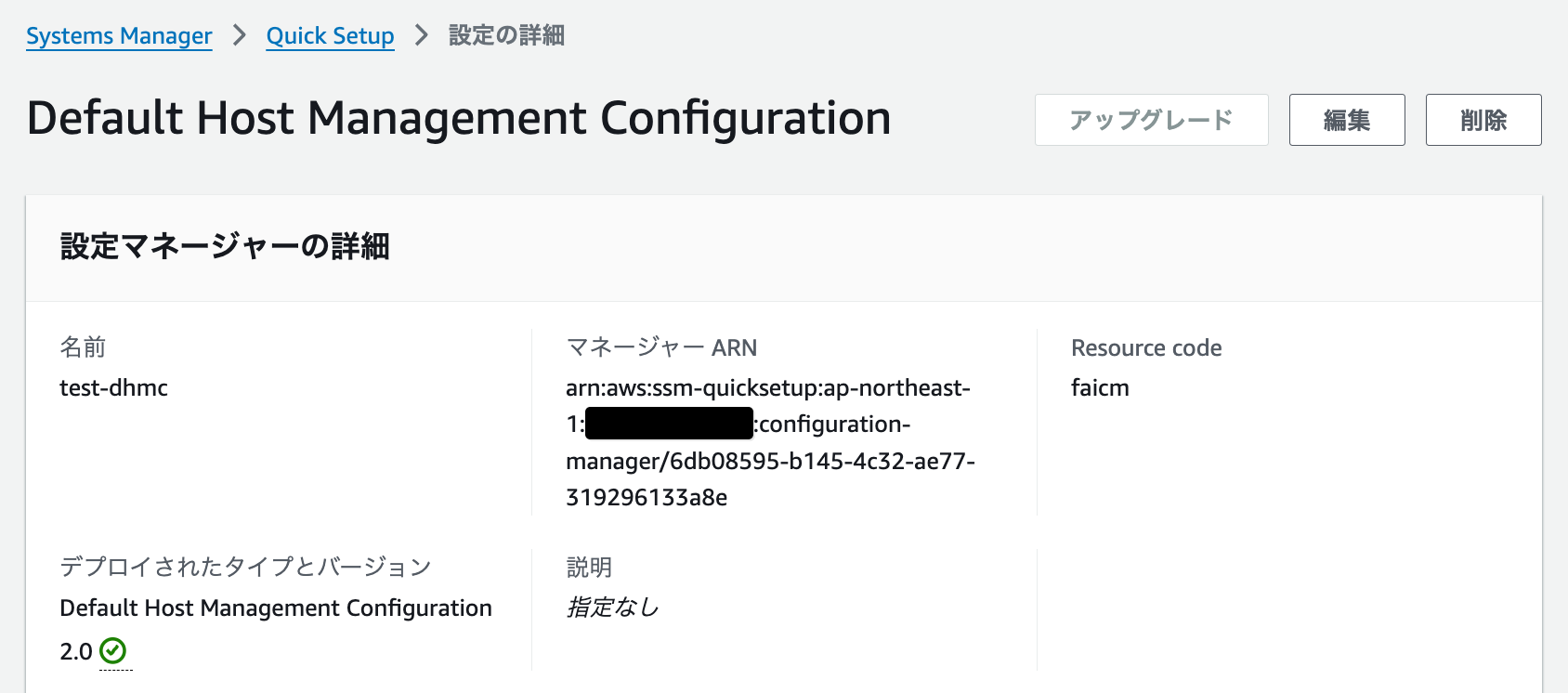Click the 名前 field label

[x=83, y=347]
